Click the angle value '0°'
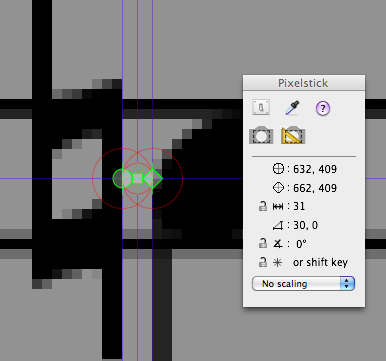The width and height of the screenshot is (386, 361). [x=301, y=244]
